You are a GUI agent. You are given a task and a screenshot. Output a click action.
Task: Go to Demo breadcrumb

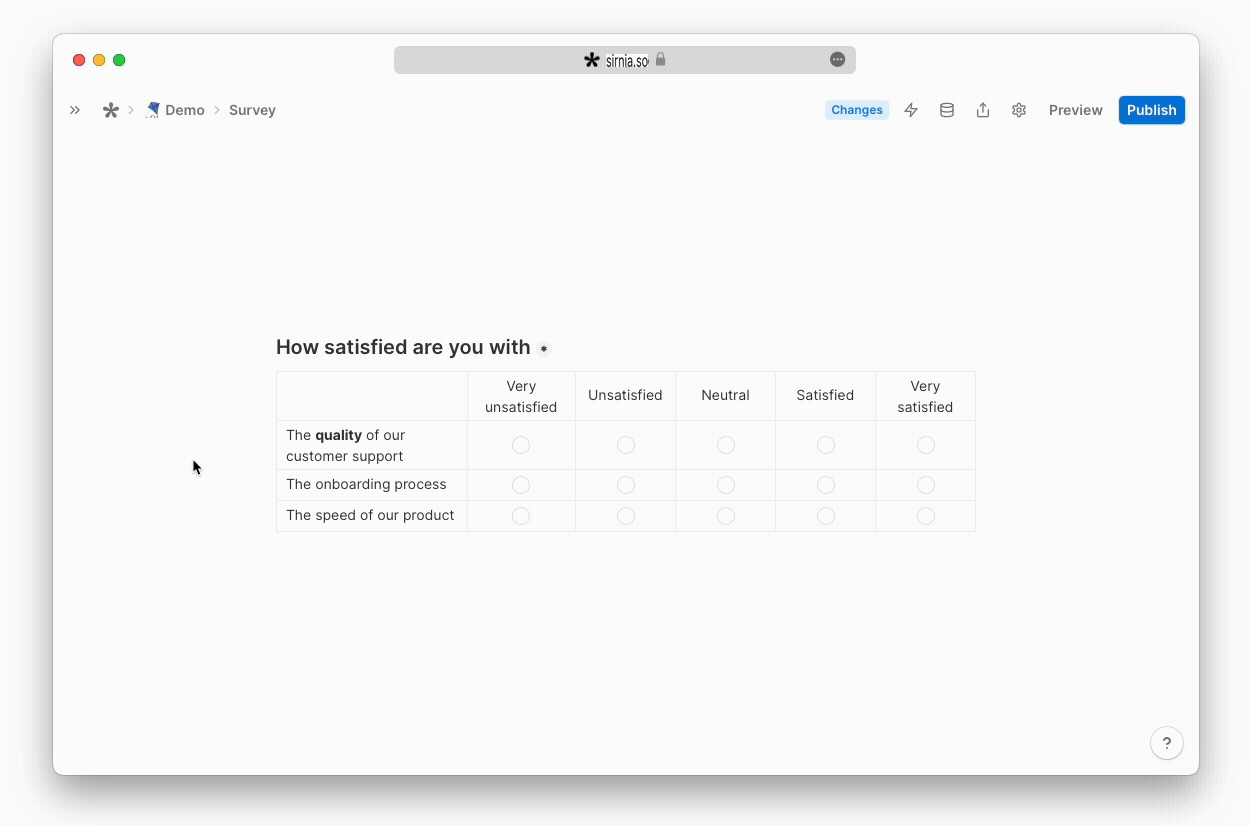click(x=185, y=110)
